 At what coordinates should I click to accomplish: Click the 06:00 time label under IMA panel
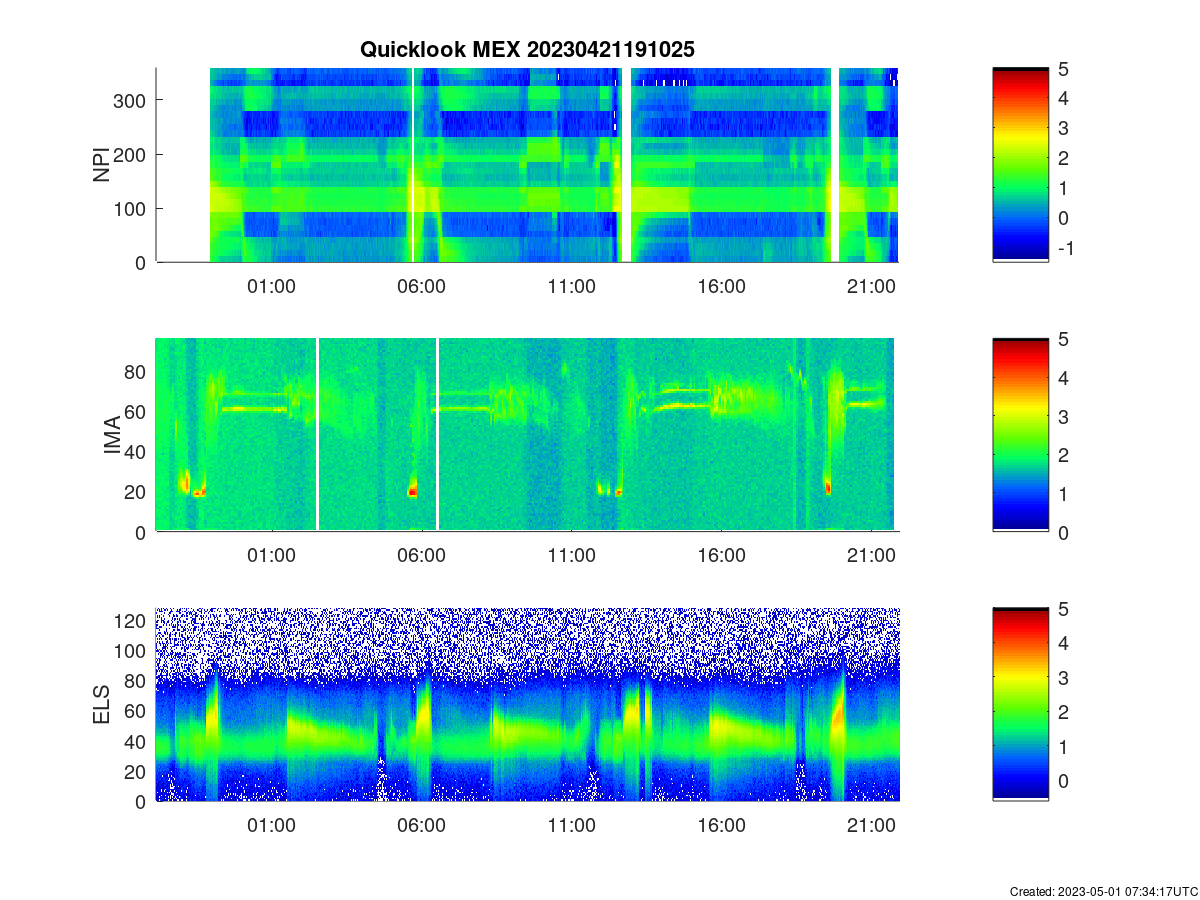[x=421, y=556]
